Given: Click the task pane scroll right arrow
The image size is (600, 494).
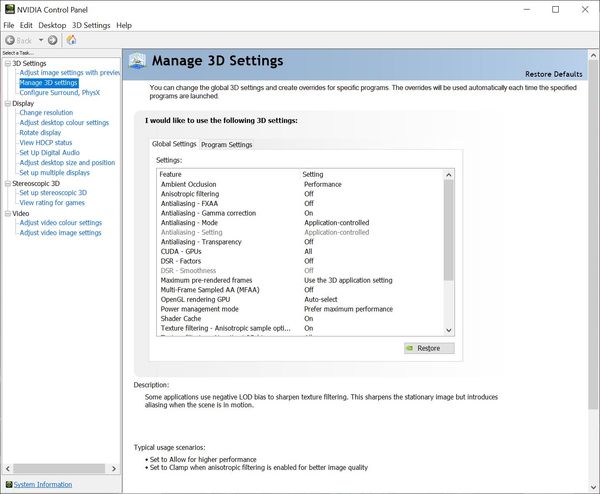Looking at the screenshot, I should pyautogui.click(x=114, y=468).
